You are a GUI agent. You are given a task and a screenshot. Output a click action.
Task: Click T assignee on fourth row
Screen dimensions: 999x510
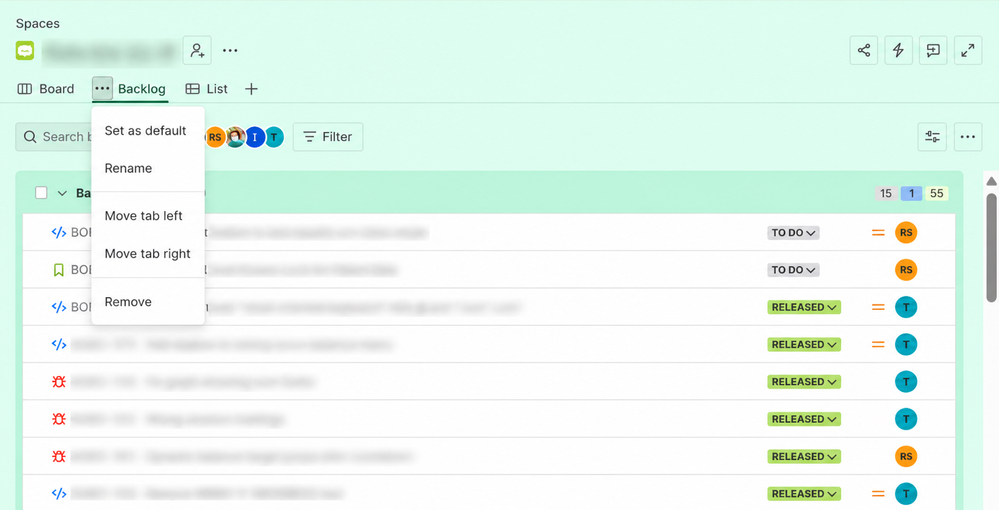[x=906, y=344]
